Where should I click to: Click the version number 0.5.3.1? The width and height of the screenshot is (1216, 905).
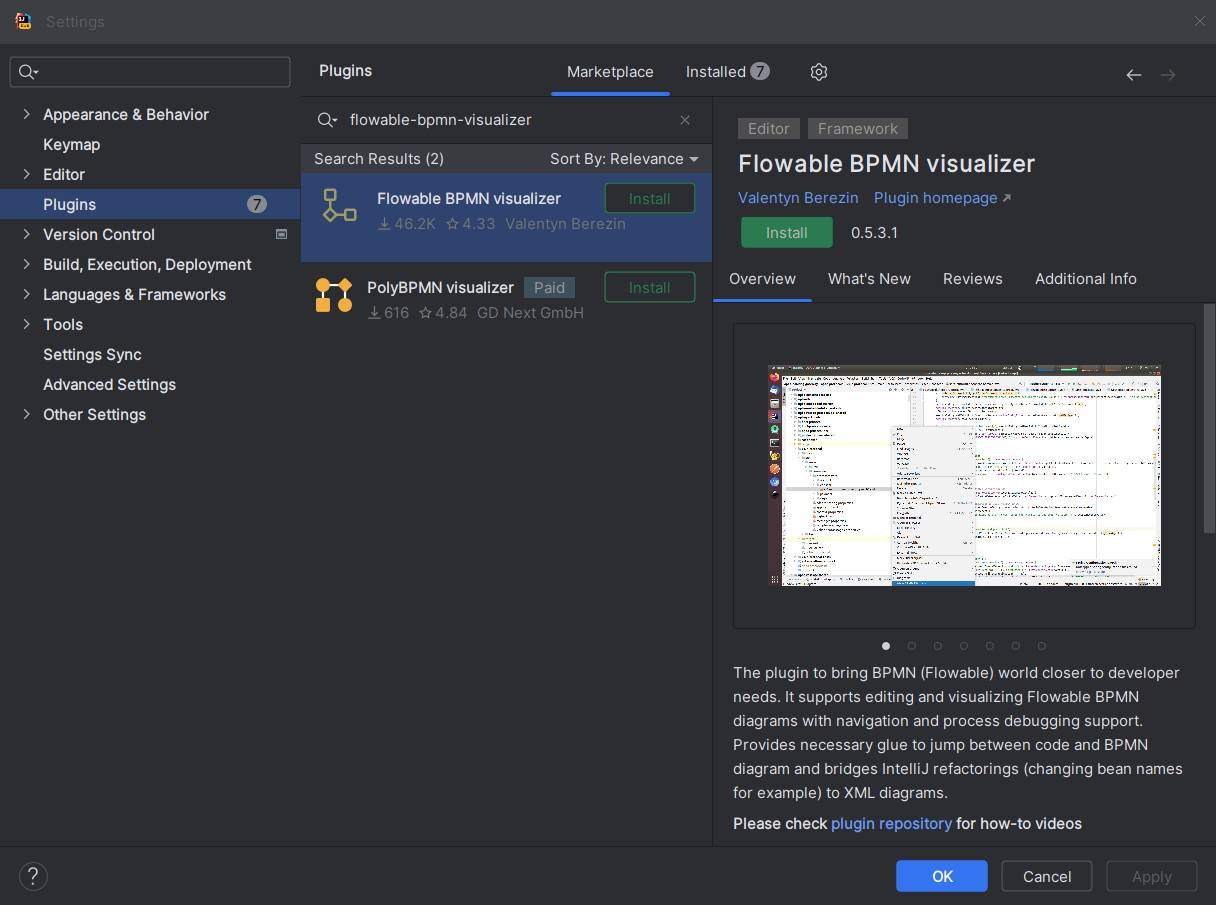tap(874, 232)
